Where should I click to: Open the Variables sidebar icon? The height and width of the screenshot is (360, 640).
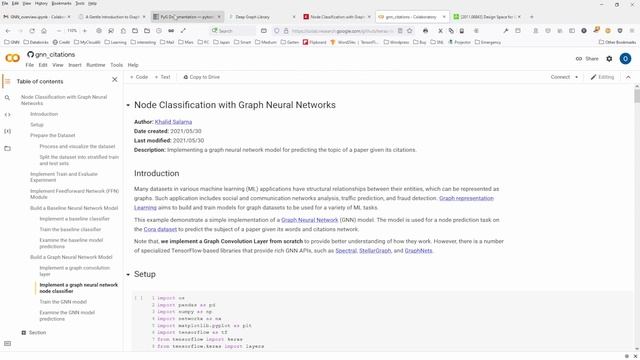pos(7,131)
